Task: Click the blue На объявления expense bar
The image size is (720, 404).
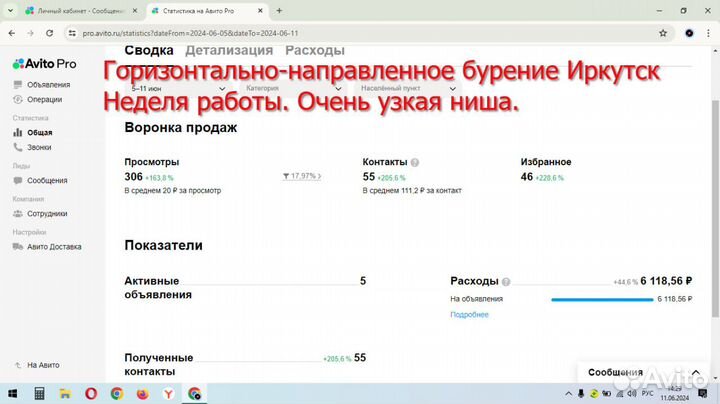Action: tap(602, 299)
